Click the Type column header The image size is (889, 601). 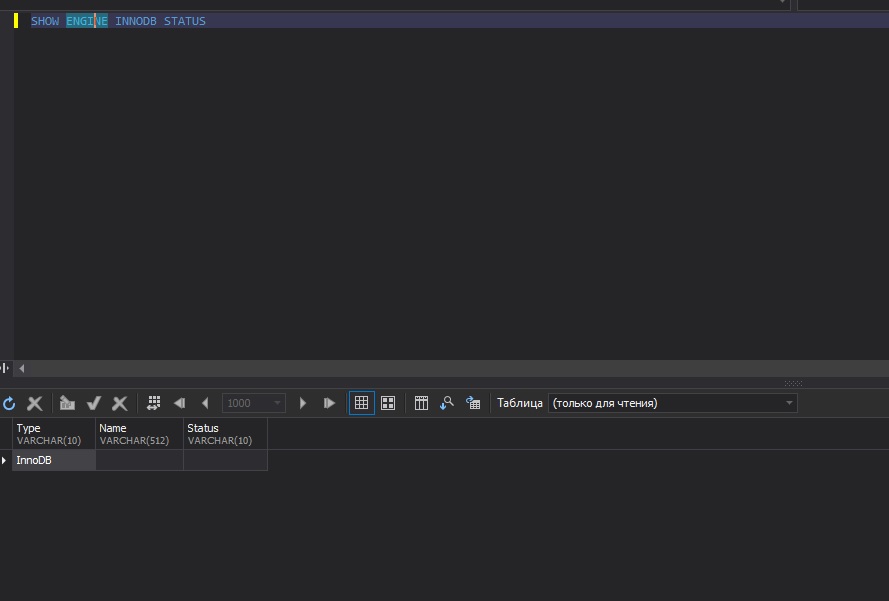pyautogui.click(x=53, y=434)
